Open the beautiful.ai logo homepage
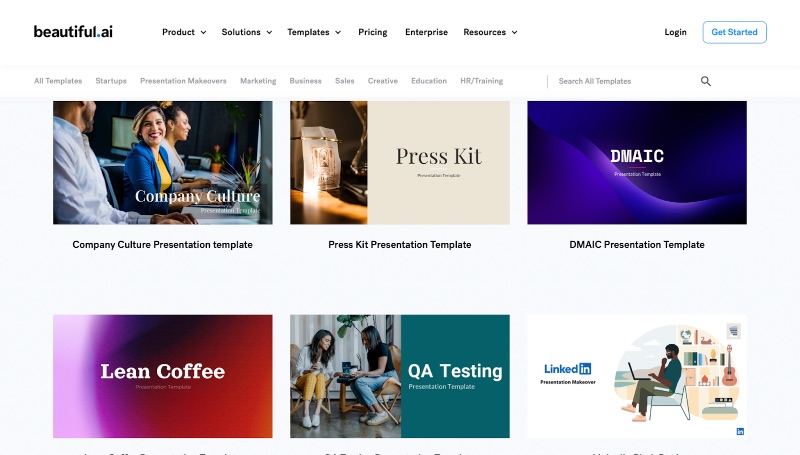Image resolution: width=800 pixels, height=455 pixels. 73,32
